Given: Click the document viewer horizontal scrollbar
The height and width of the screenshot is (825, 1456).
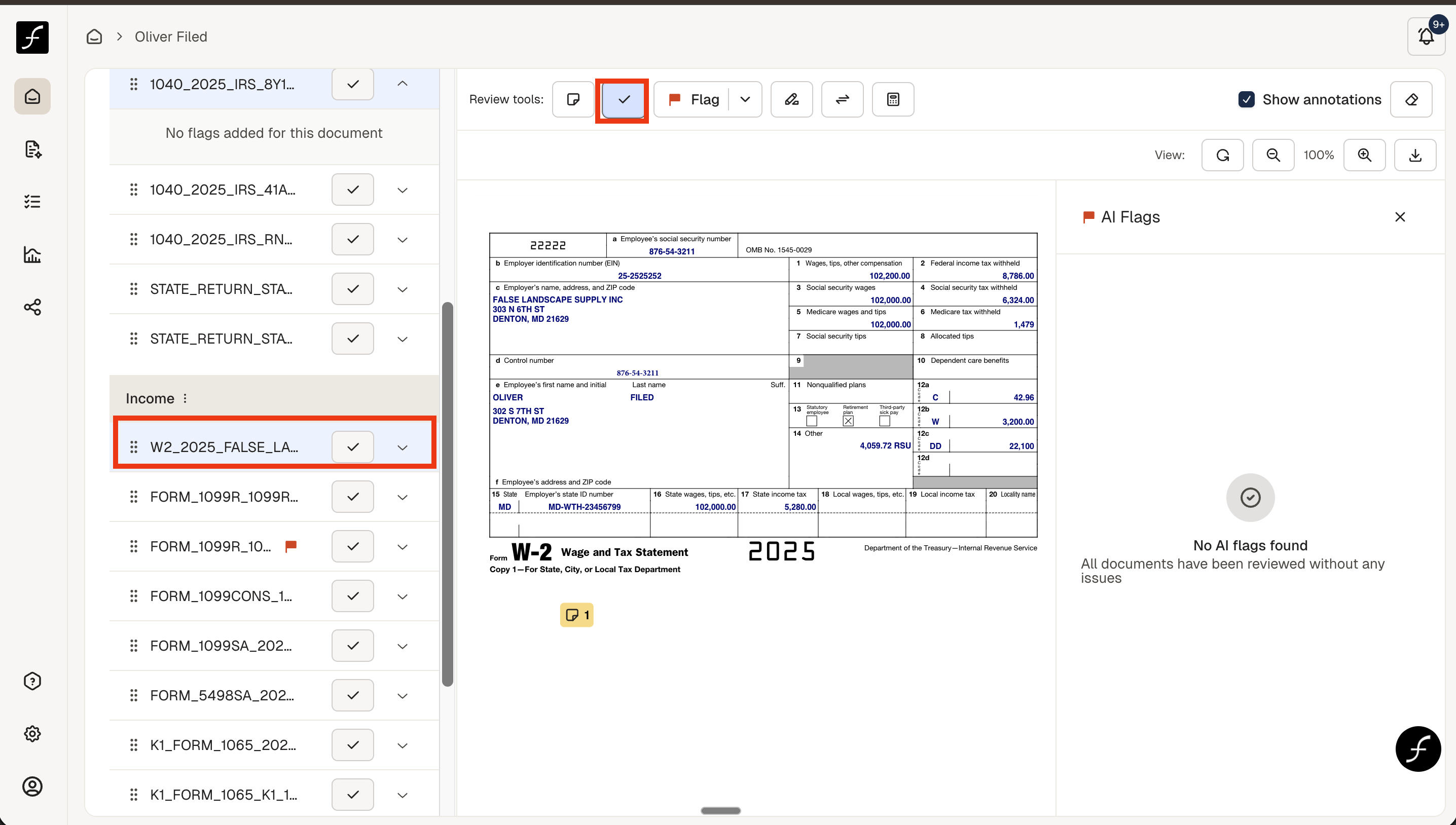Looking at the screenshot, I should [x=720, y=811].
